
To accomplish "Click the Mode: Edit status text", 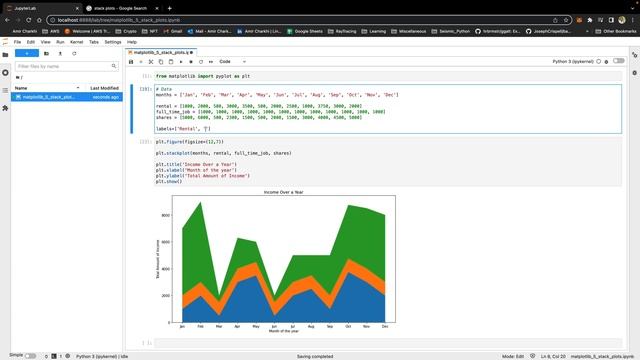I will (513, 356).
